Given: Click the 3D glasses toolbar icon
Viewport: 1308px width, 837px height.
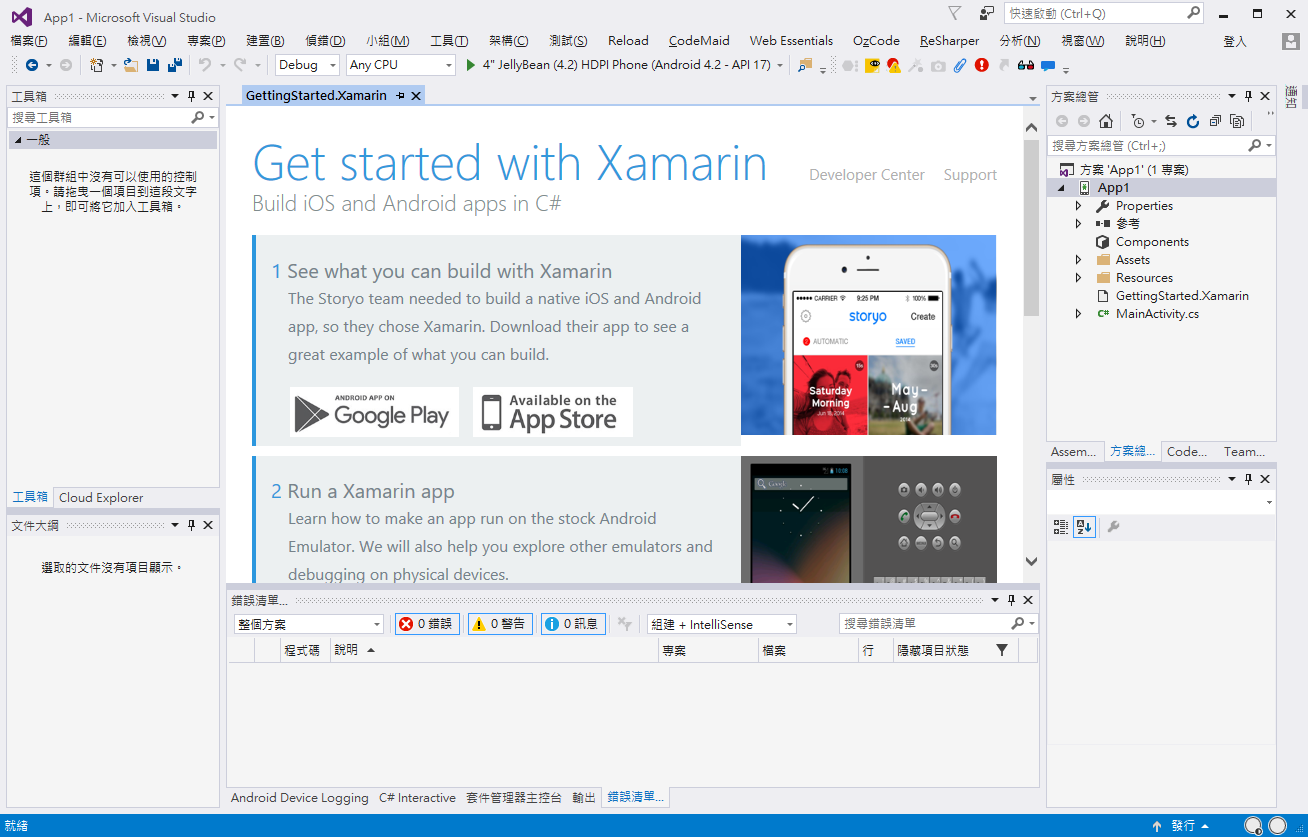Looking at the screenshot, I should pos(1026,65).
